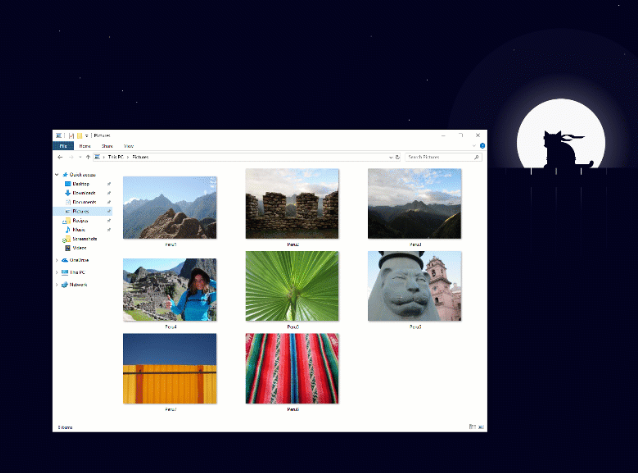Click the Videos filmstrip icon in the sidebar

pos(68,248)
